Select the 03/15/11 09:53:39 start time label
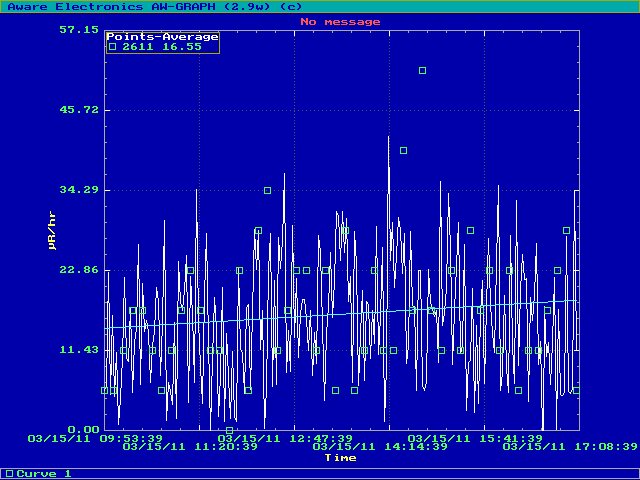This screenshot has height=480, width=640. point(95,438)
